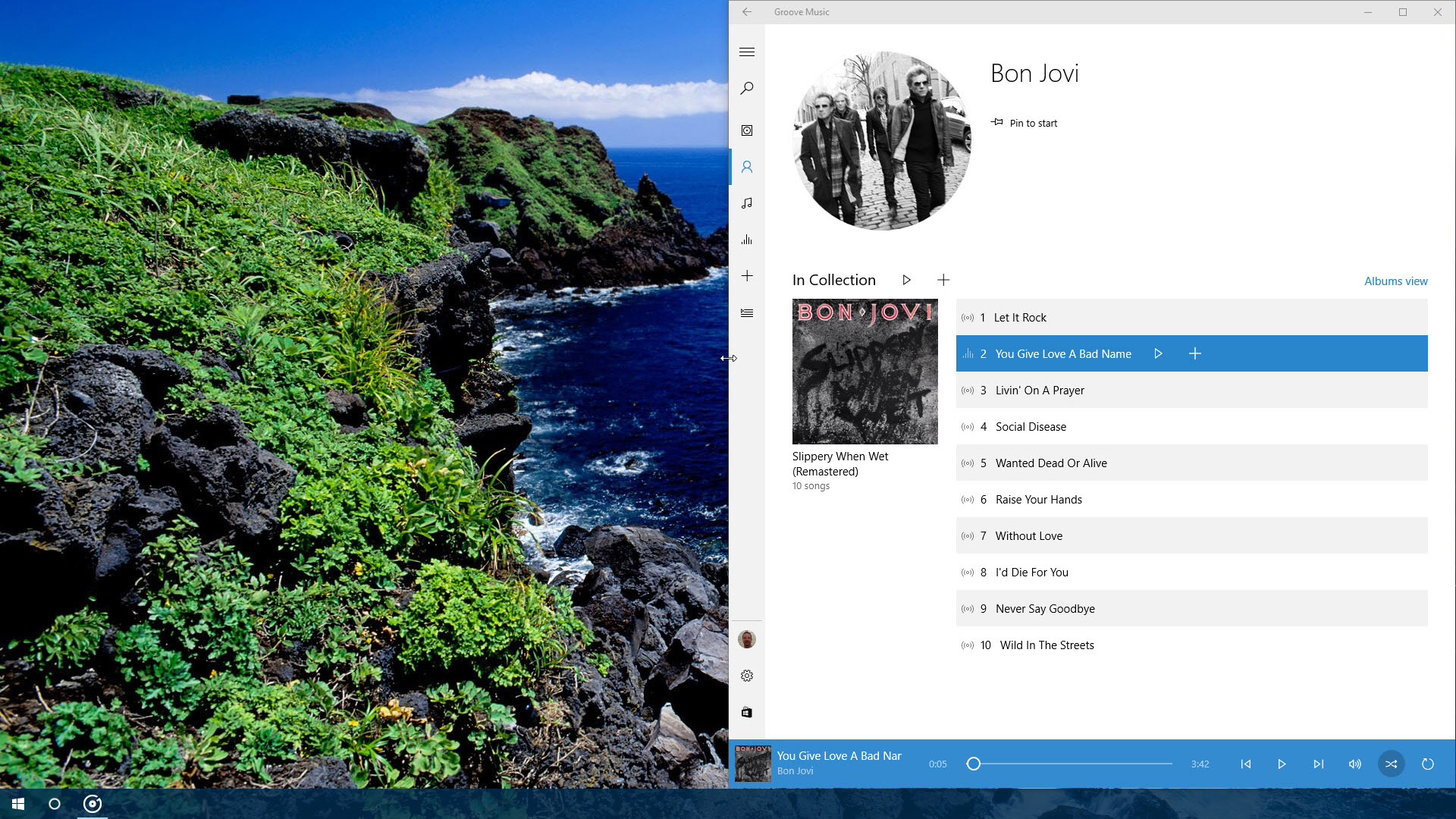The width and height of the screenshot is (1456, 819).
Task: Select the song Raise Your Hands
Action: 1191,500
